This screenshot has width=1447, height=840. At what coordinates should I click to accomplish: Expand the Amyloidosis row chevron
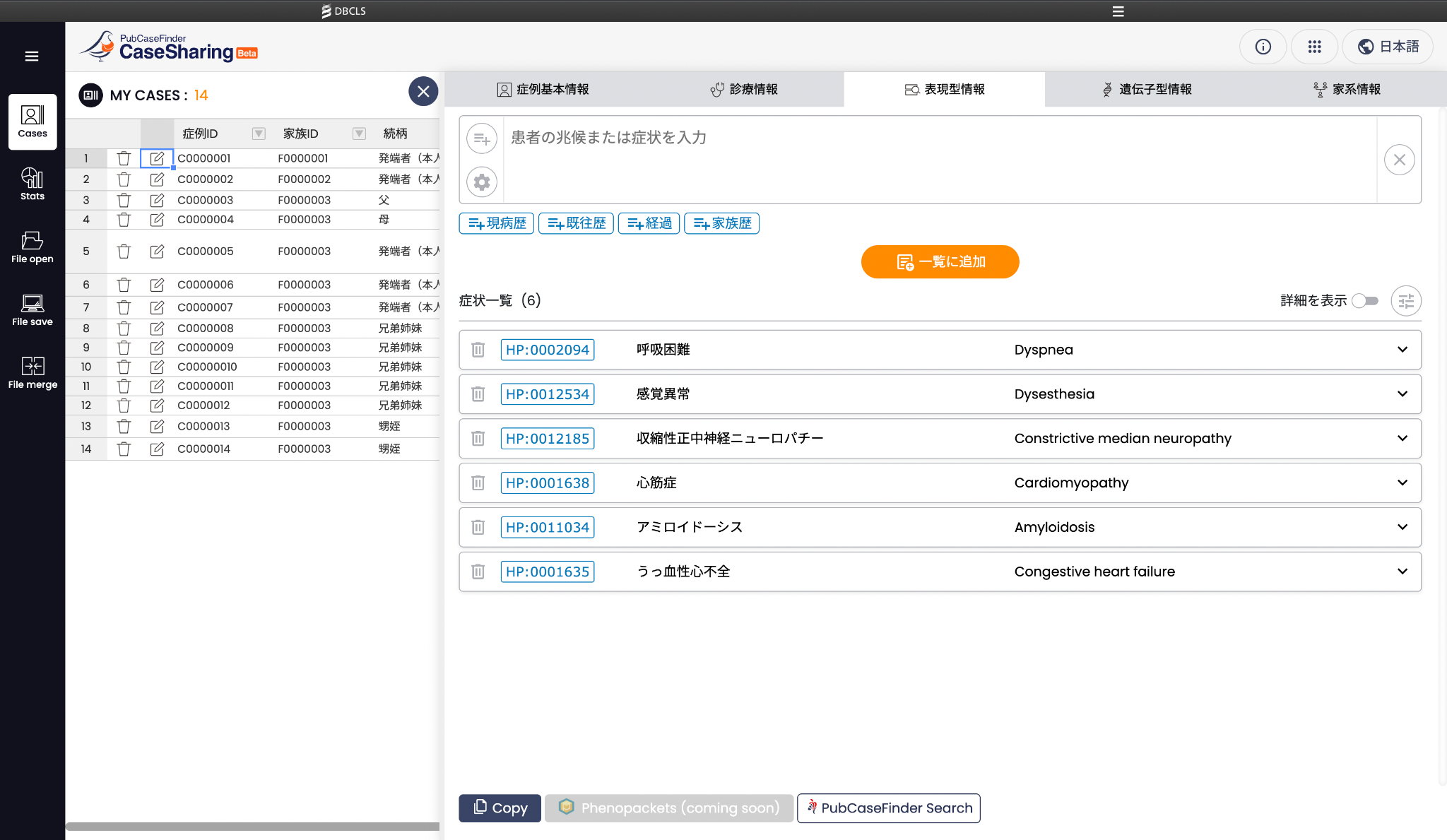click(x=1402, y=527)
